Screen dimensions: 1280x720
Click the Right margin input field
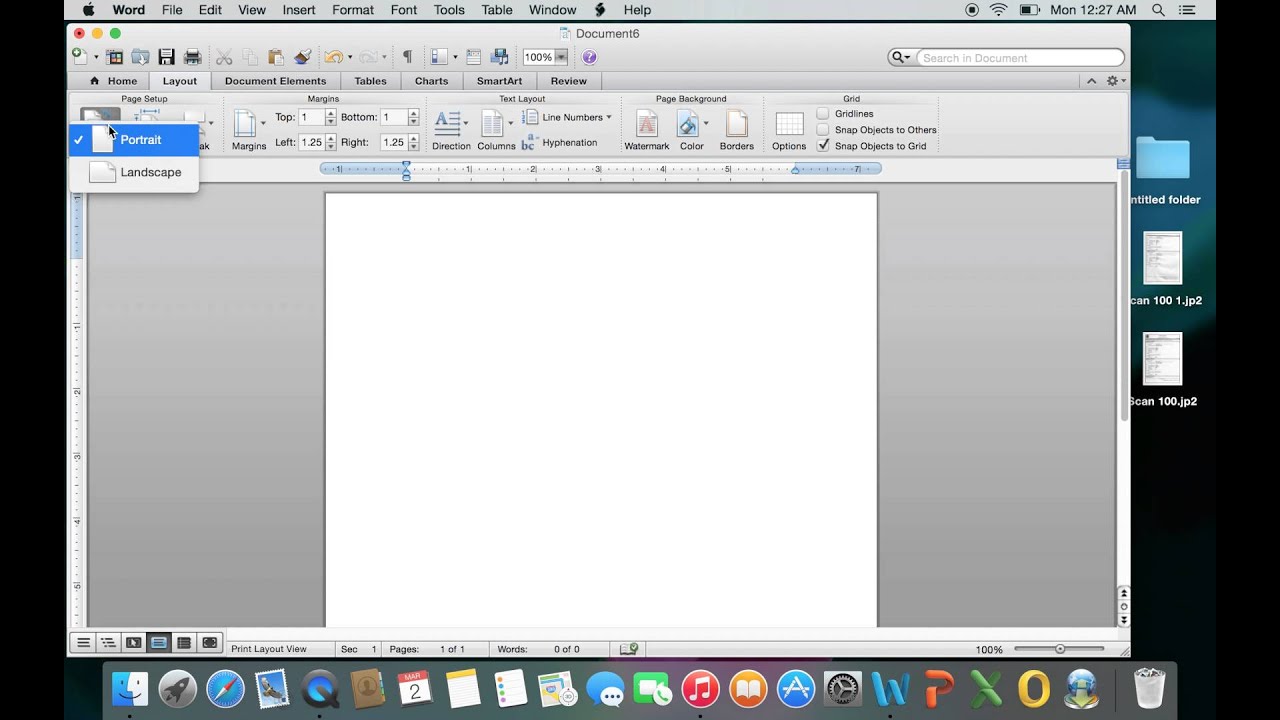click(x=393, y=143)
